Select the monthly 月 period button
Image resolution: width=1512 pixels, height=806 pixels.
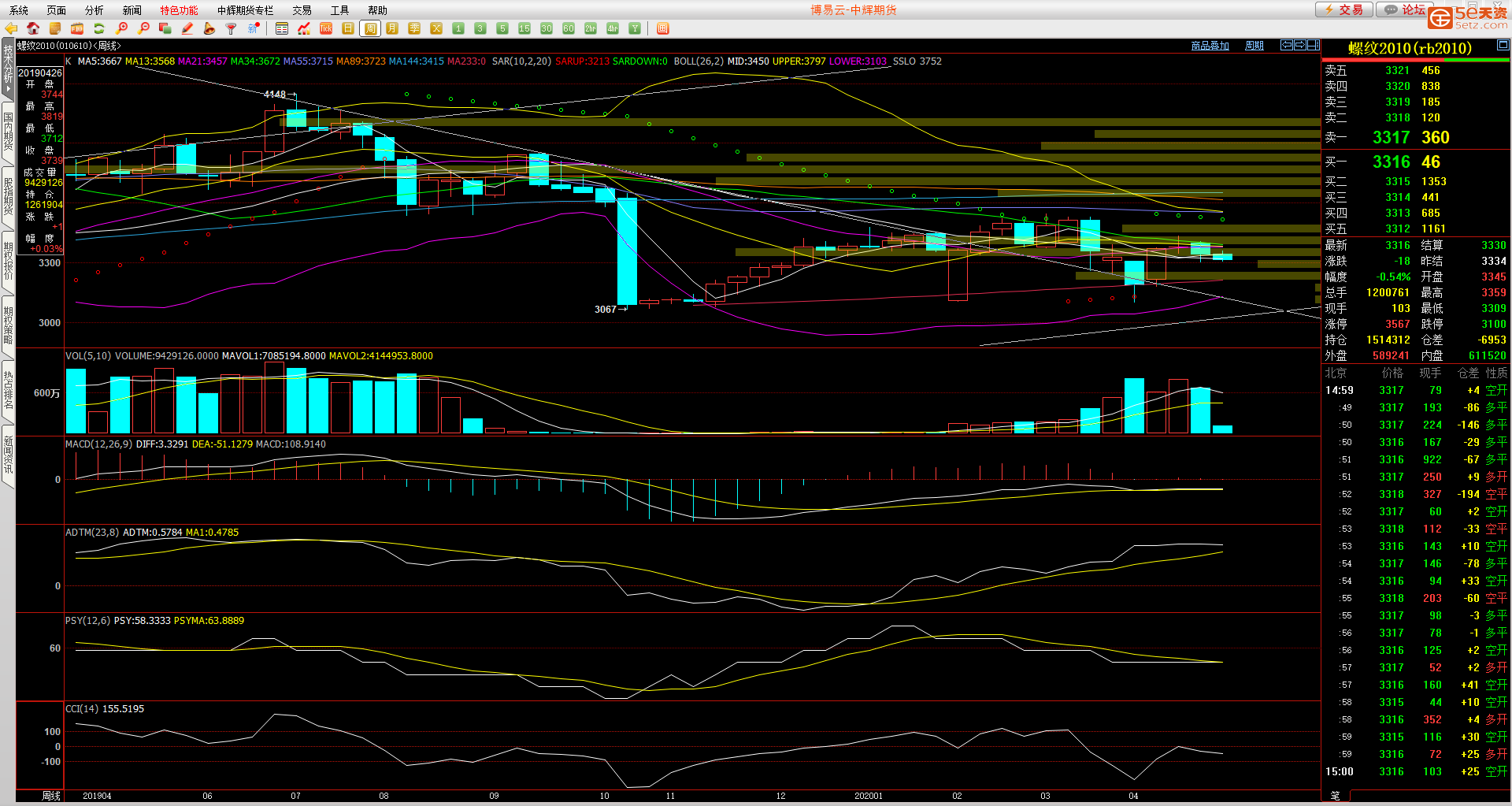pos(392,28)
